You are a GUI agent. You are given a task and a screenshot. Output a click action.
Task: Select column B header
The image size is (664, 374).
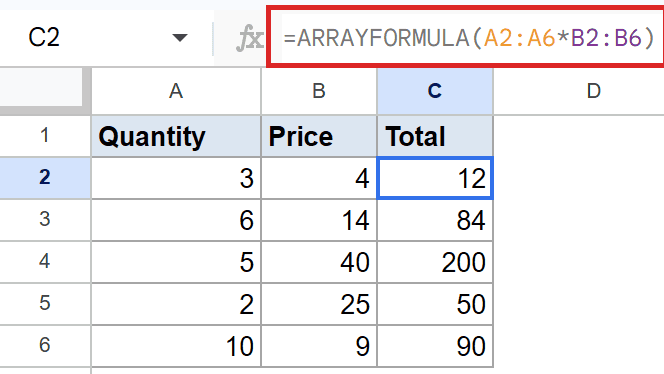pos(319,91)
